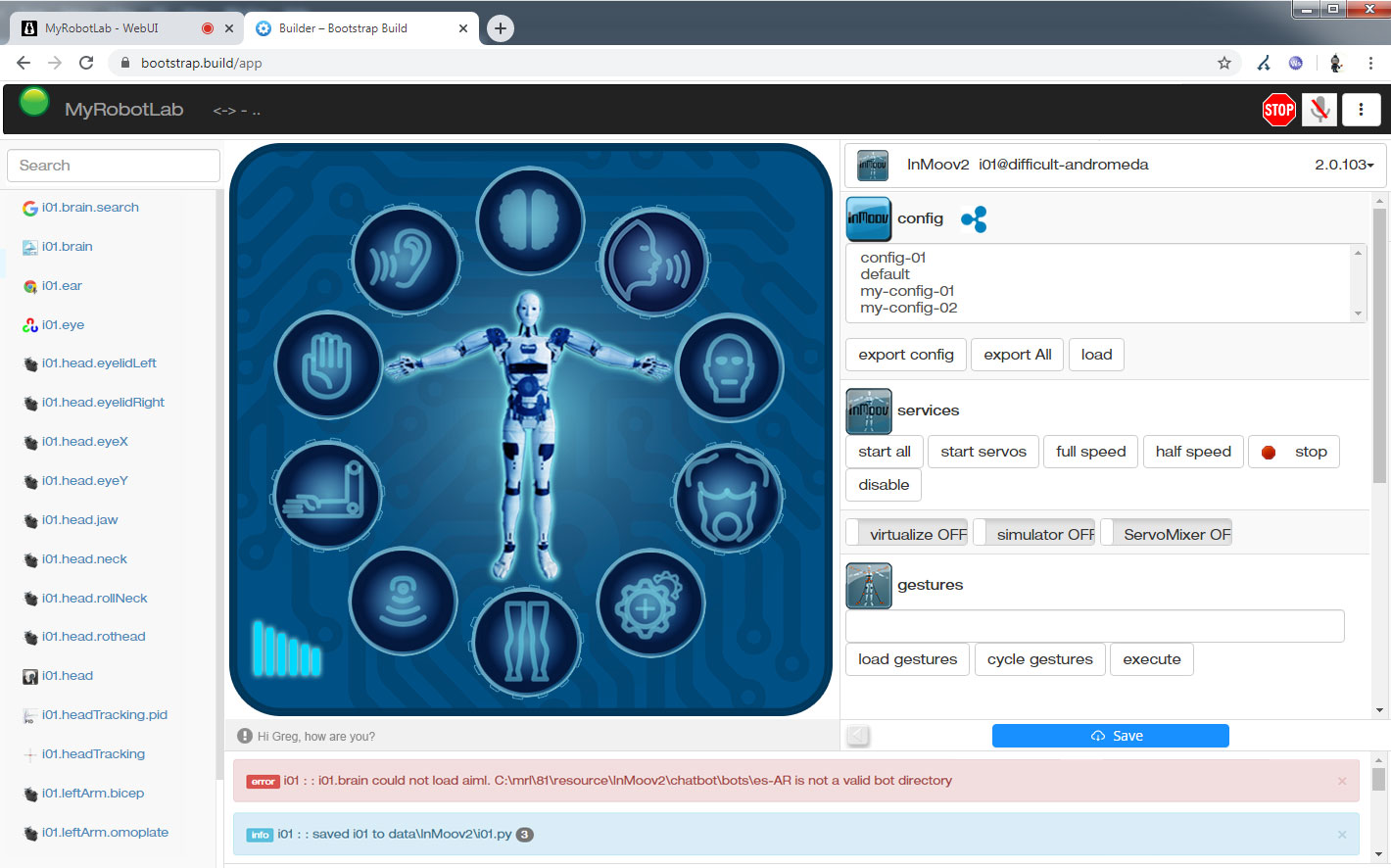Viewport: 1391px width, 868px height.
Task: Click the execute button
Action: tap(1152, 659)
